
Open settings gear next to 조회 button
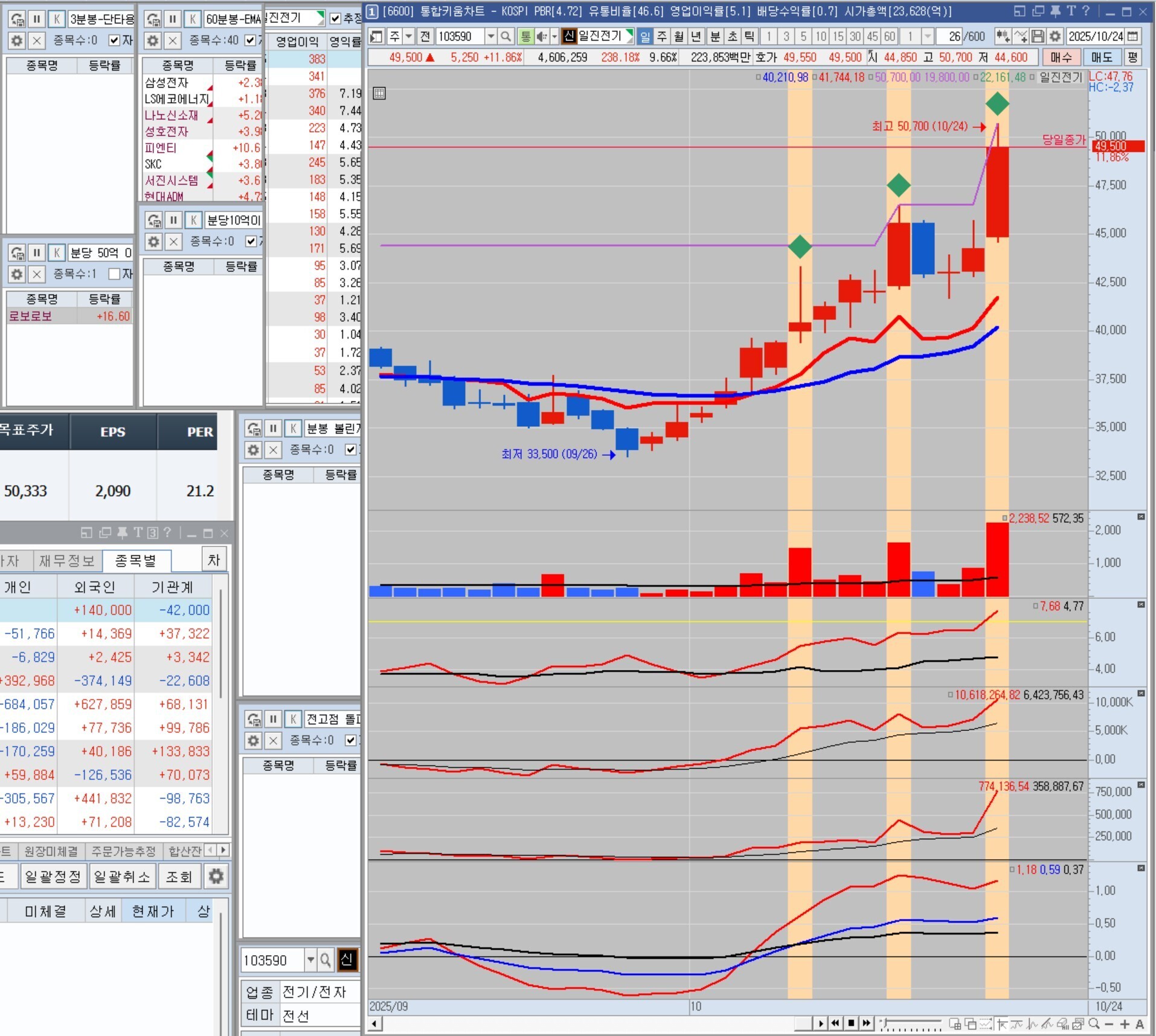click(216, 876)
